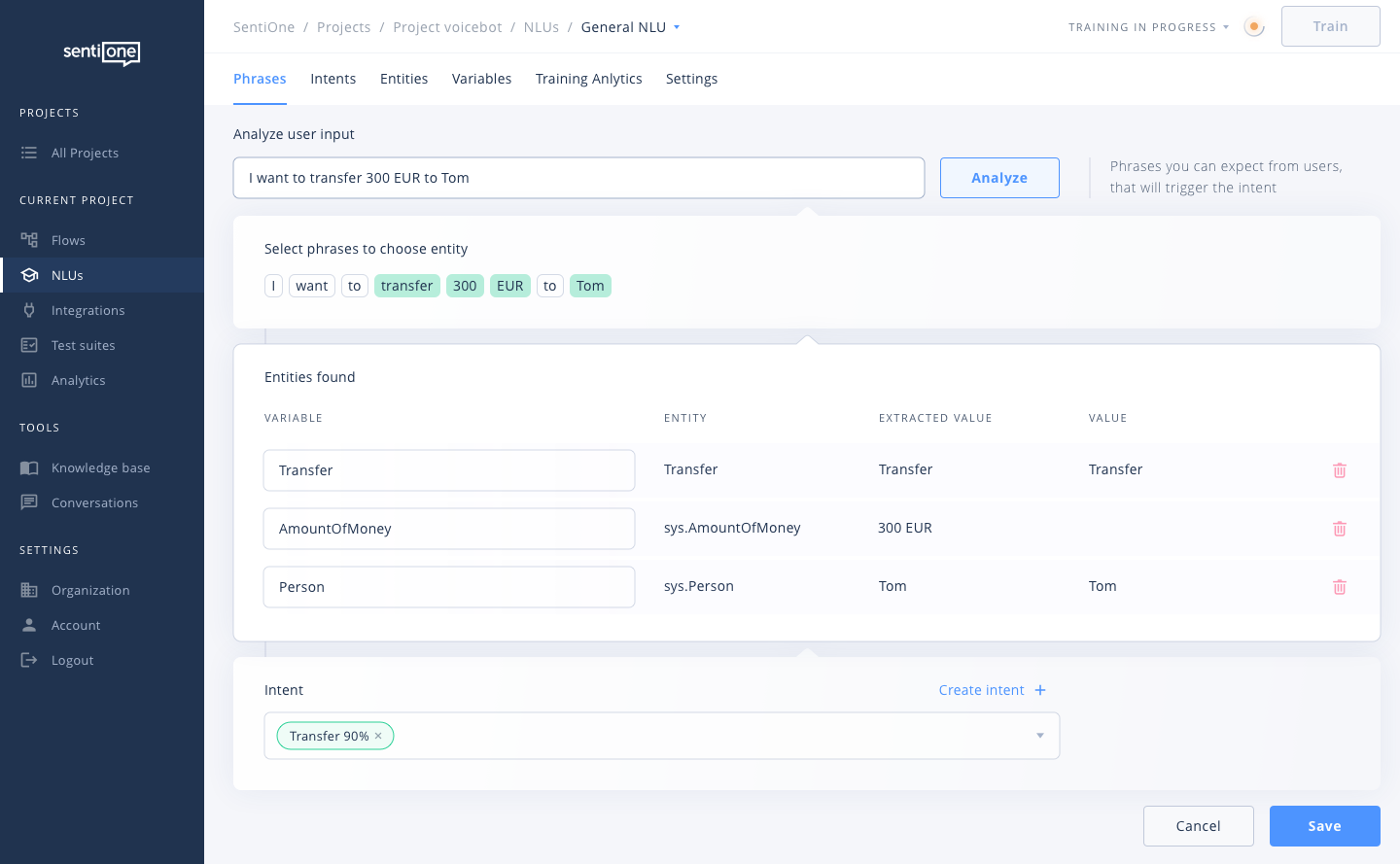The image size is (1400, 864).
Task: Switch to the Intents tab
Action: coord(332,79)
